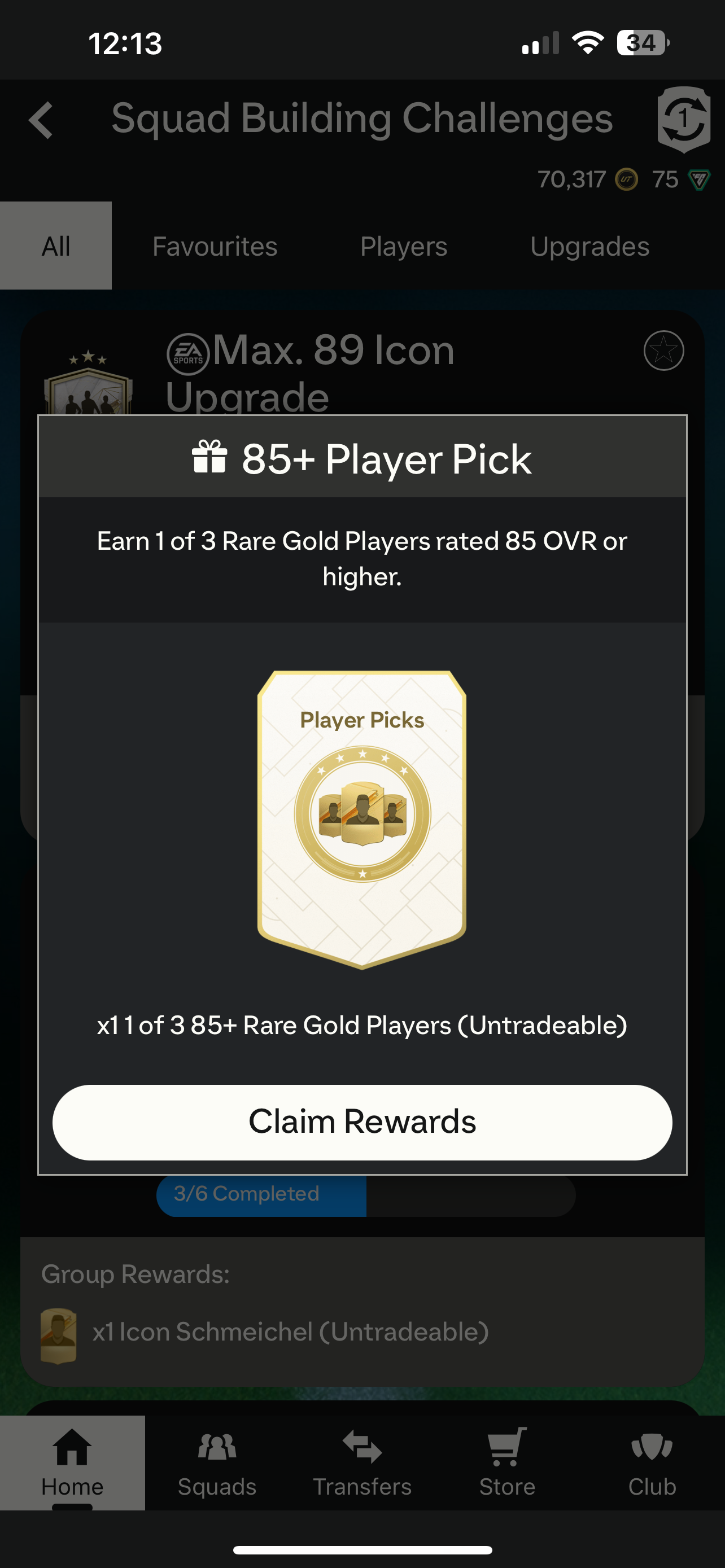
Task: Open the SBC refresh badge icon
Action: pos(684,119)
